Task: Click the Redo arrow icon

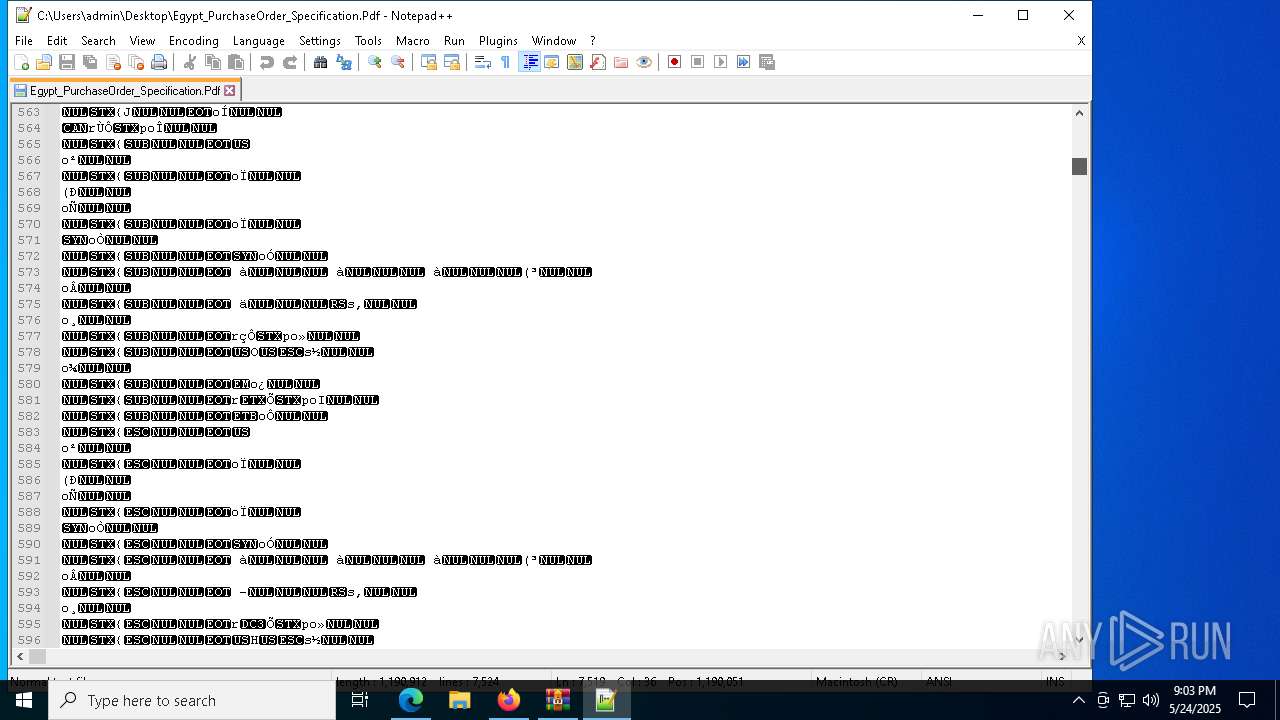Action: pos(290,62)
